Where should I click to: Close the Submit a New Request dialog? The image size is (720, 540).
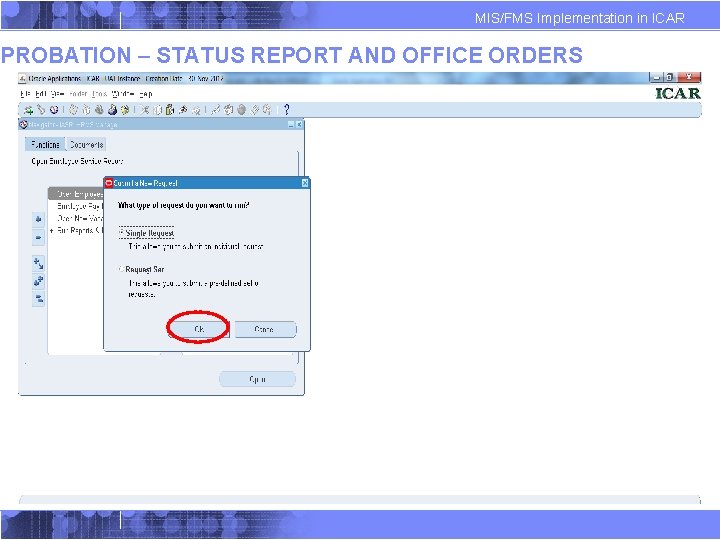(305, 183)
